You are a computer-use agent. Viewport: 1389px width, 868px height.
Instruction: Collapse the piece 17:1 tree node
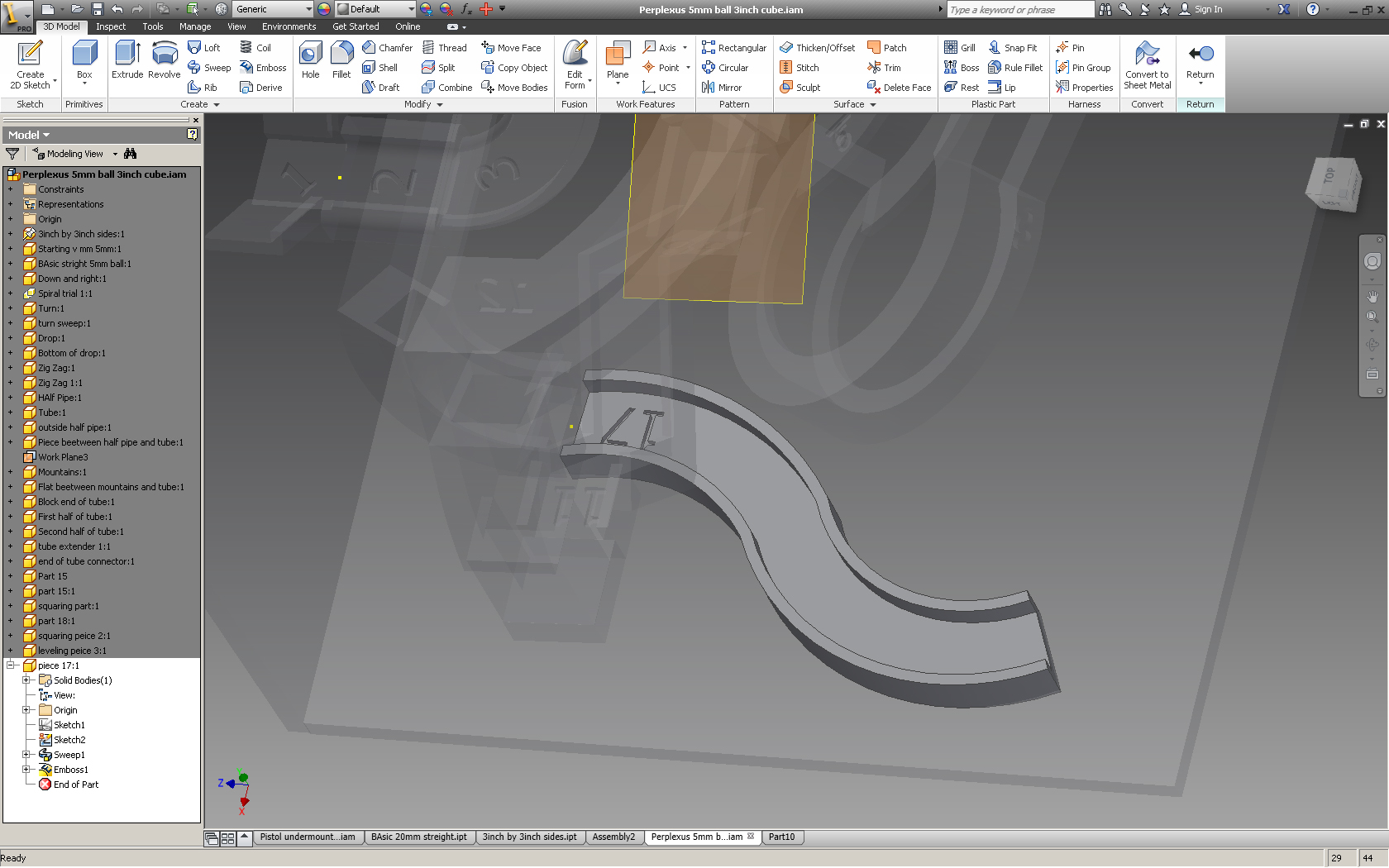(11, 665)
